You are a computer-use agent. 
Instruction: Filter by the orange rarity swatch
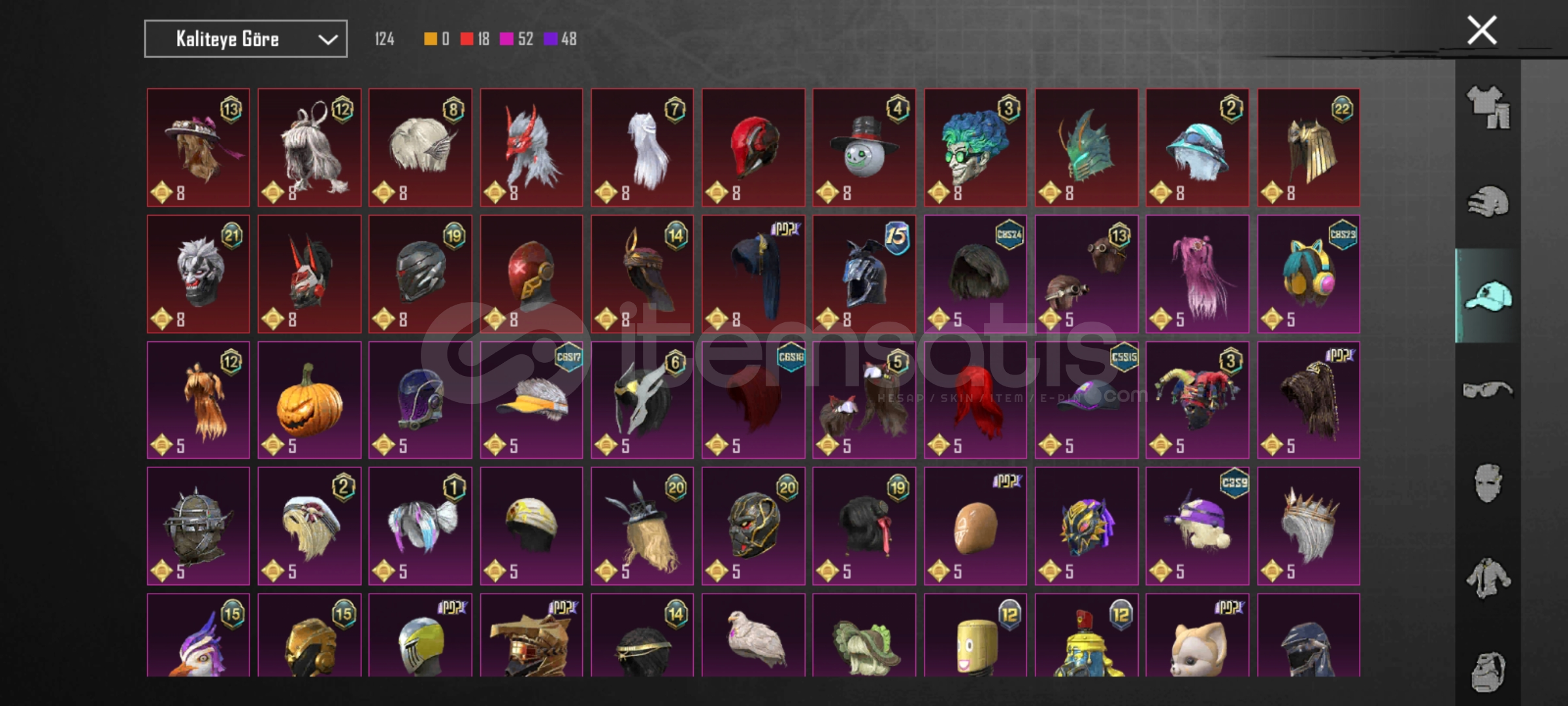point(430,39)
